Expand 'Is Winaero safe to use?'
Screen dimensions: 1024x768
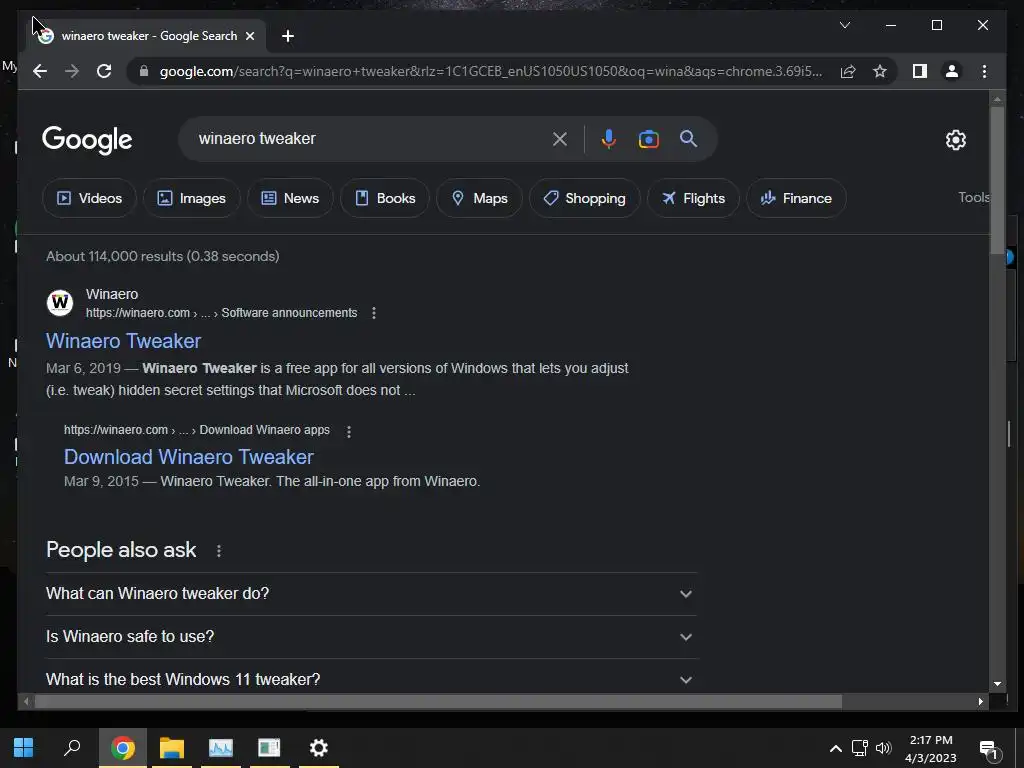tap(371, 637)
